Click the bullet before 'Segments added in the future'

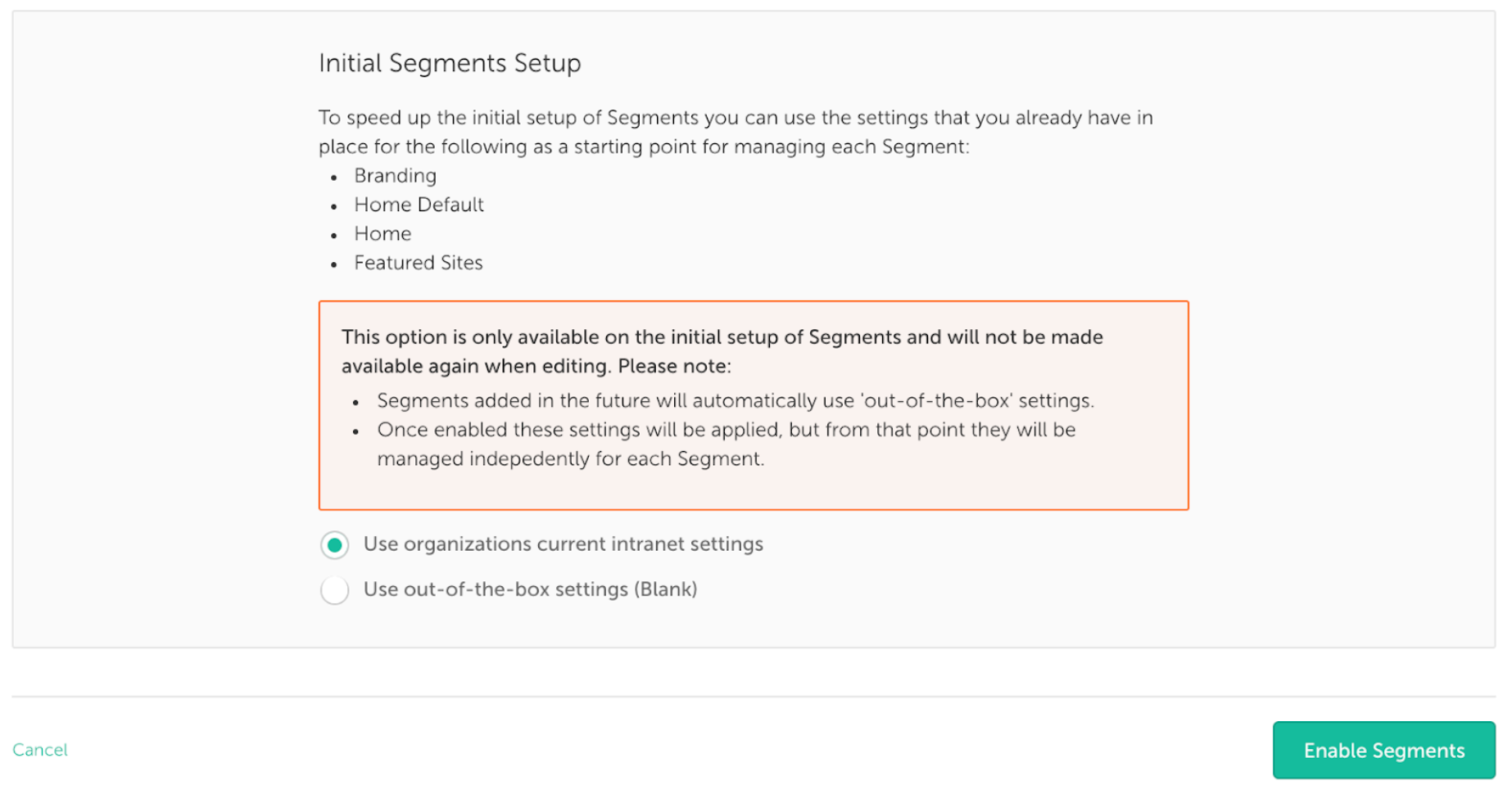(x=355, y=403)
